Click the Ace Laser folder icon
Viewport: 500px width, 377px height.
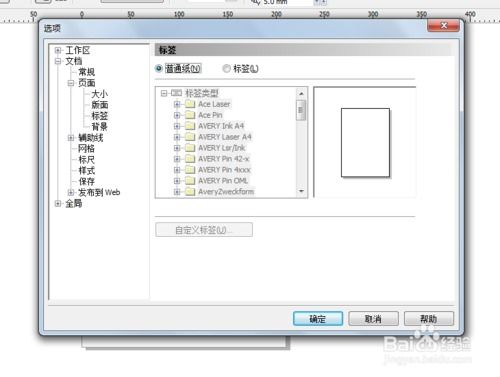[190, 104]
